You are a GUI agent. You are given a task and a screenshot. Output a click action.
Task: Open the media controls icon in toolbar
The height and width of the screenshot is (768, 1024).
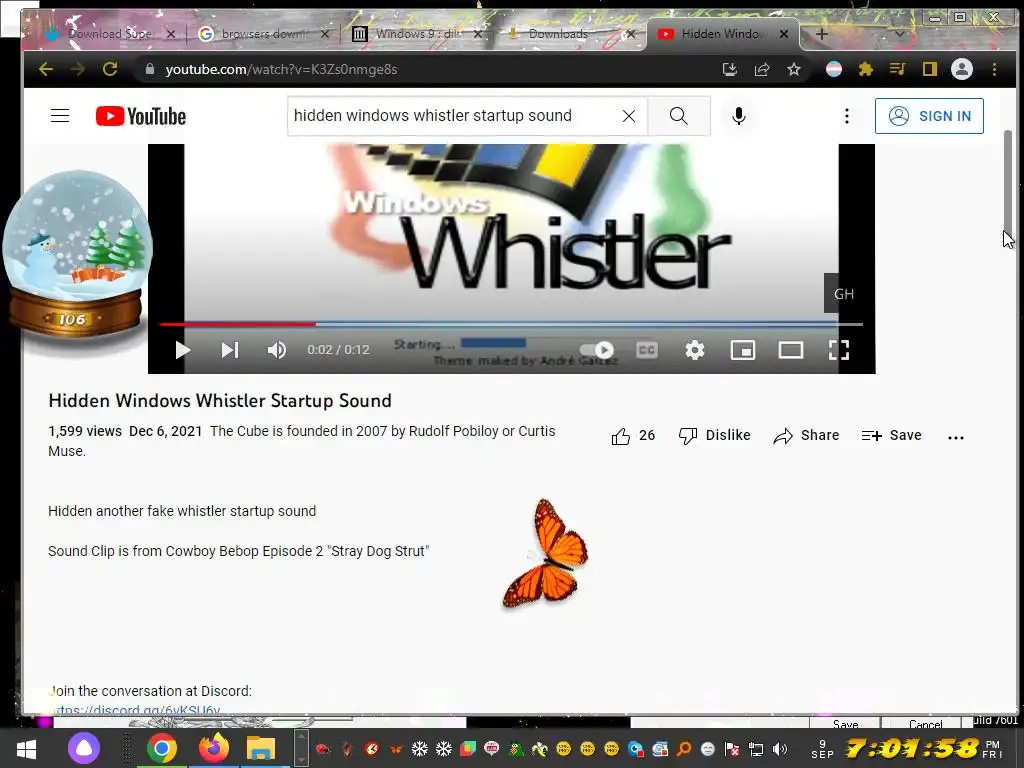897,69
